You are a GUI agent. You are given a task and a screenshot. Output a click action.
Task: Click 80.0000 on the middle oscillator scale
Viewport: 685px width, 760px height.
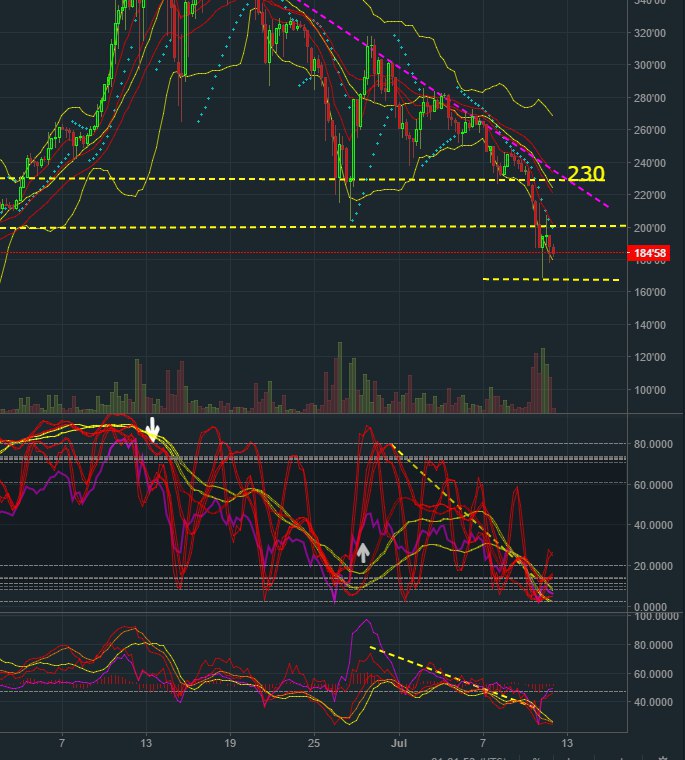point(653,444)
